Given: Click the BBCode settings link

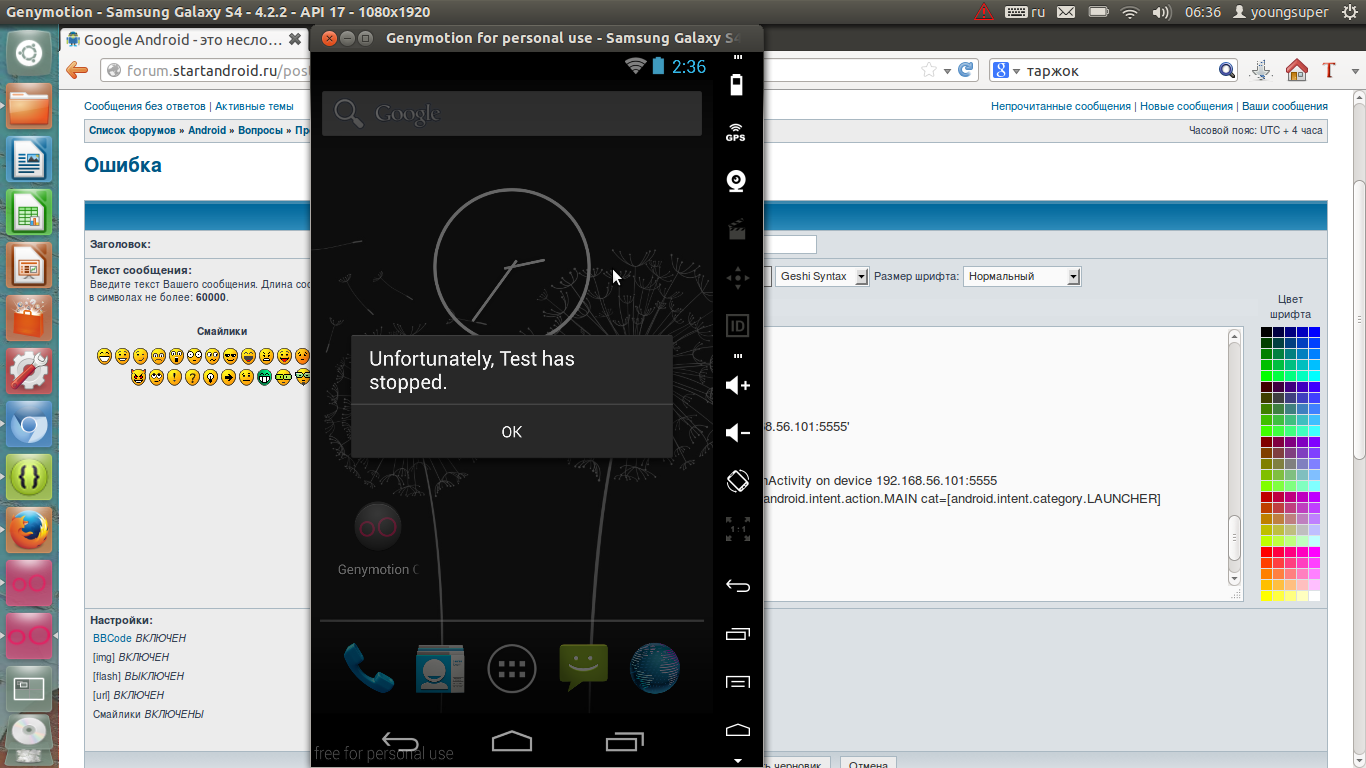Looking at the screenshot, I should (112, 638).
